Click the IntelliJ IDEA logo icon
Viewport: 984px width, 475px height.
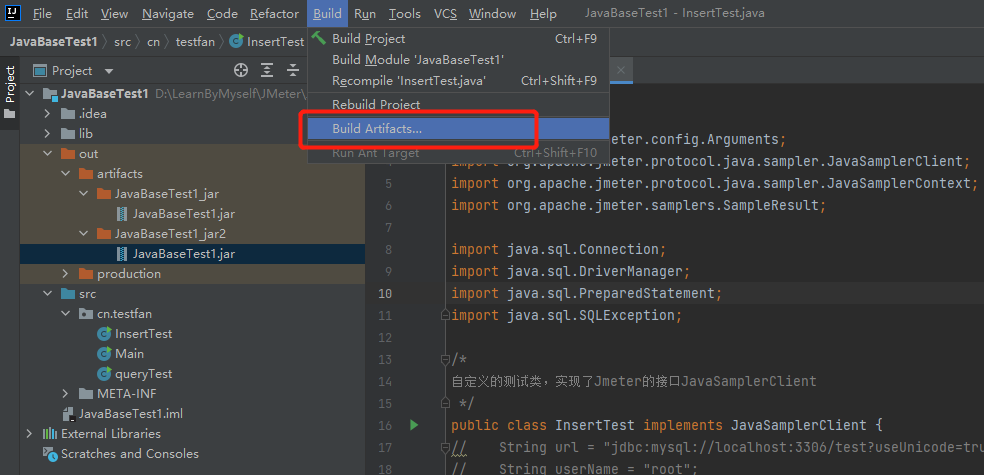(13, 13)
